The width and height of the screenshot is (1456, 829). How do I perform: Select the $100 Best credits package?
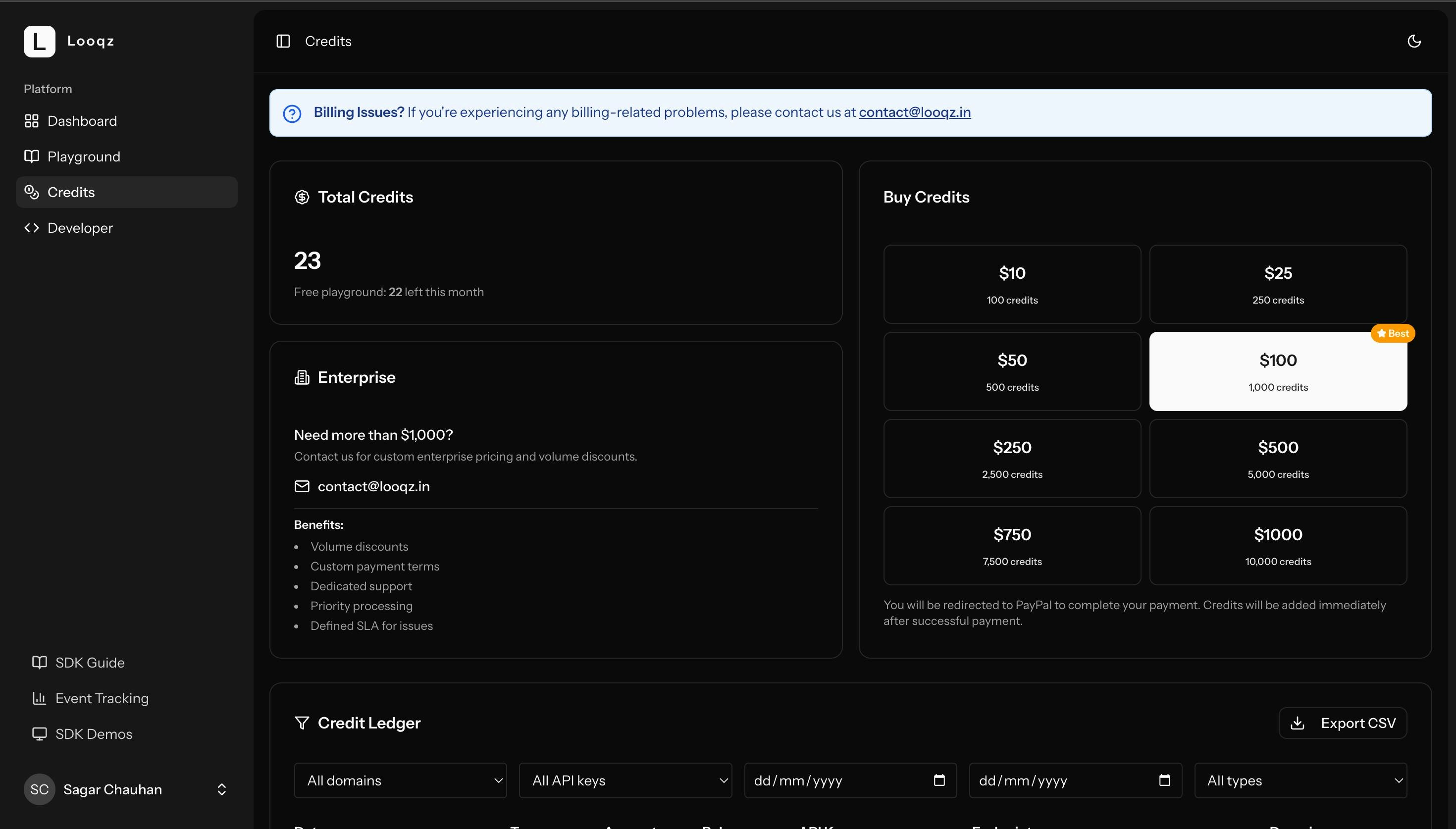click(1278, 371)
